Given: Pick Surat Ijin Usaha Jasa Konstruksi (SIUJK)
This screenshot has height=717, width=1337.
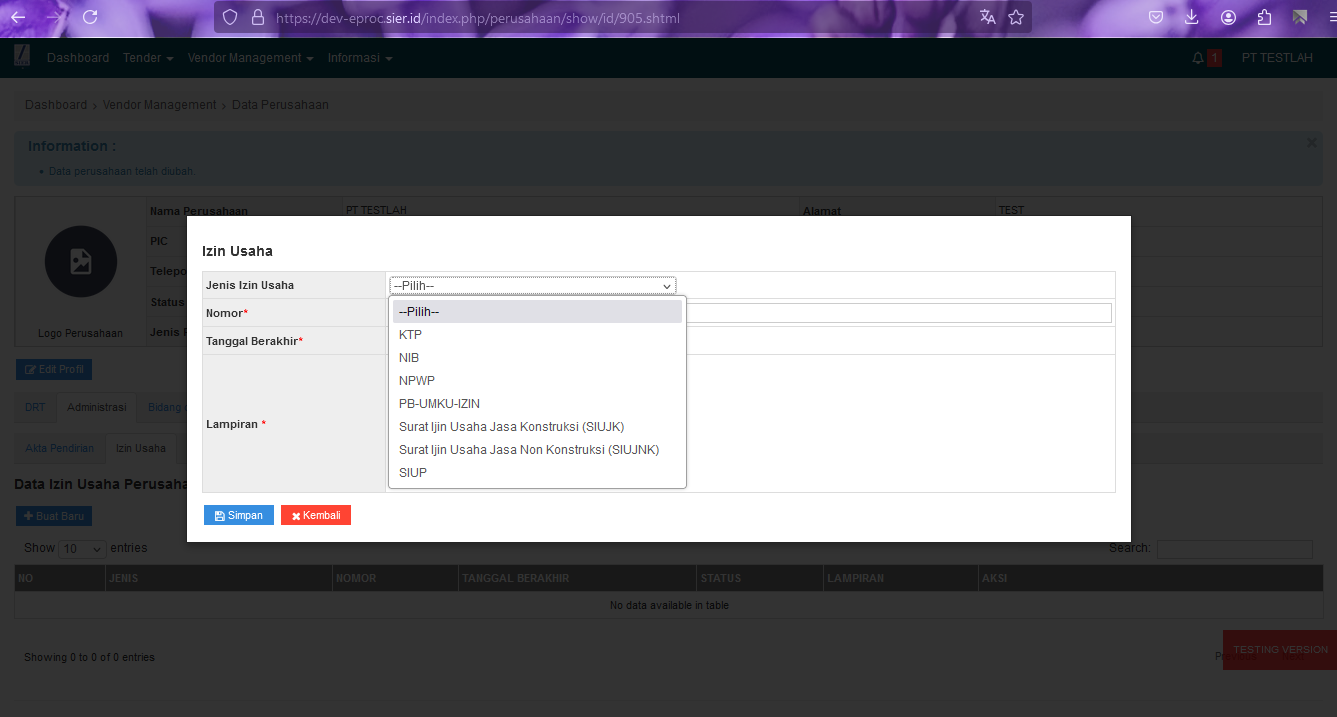Looking at the screenshot, I should point(537,427).
